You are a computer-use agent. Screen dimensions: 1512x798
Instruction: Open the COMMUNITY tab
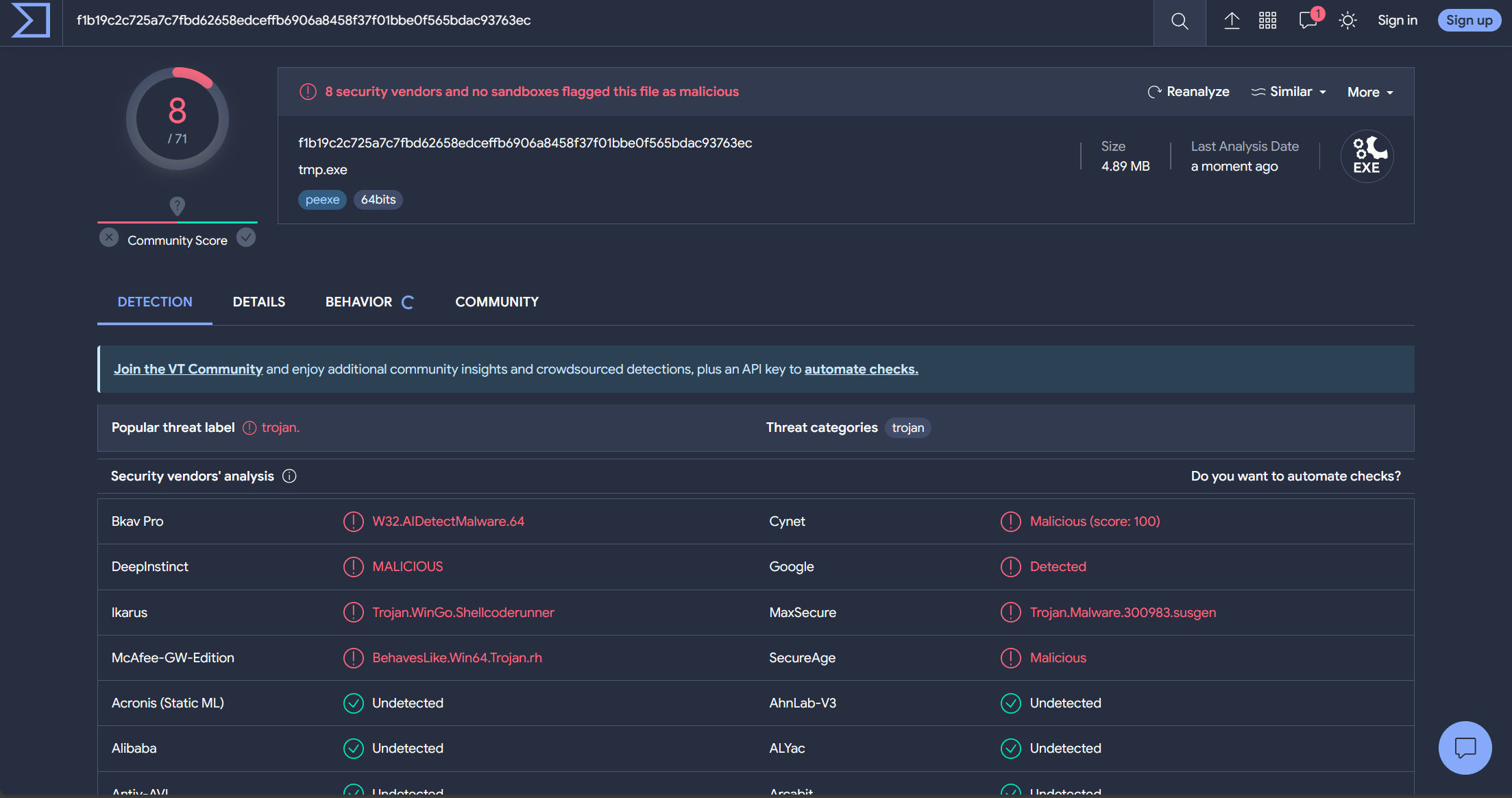(497, 302)
